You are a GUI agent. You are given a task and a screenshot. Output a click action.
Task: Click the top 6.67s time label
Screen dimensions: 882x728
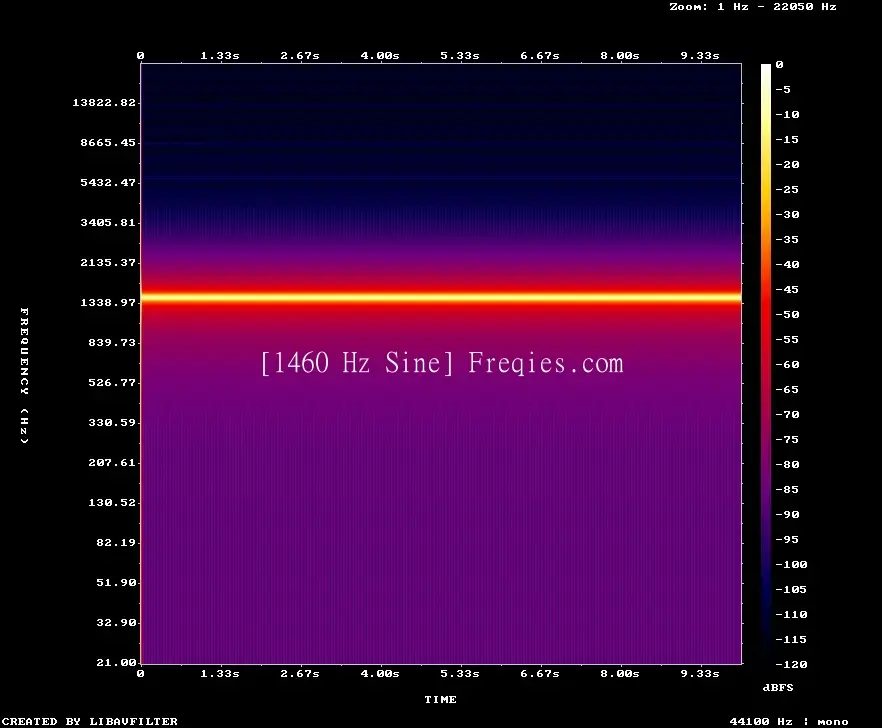point(539,55)
